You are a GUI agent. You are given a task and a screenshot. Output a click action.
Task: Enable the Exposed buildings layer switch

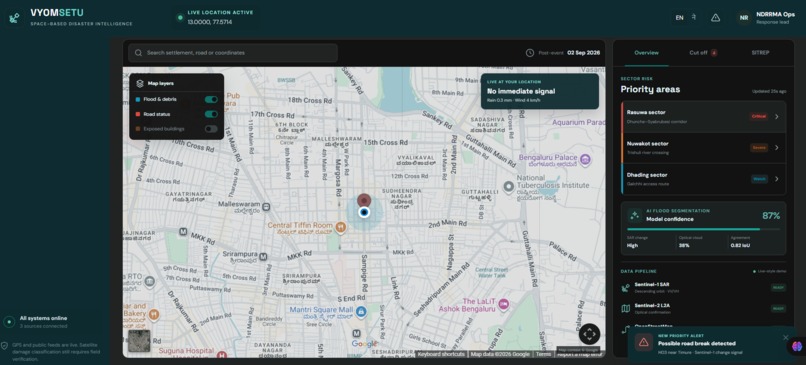[x=211, y=129]
